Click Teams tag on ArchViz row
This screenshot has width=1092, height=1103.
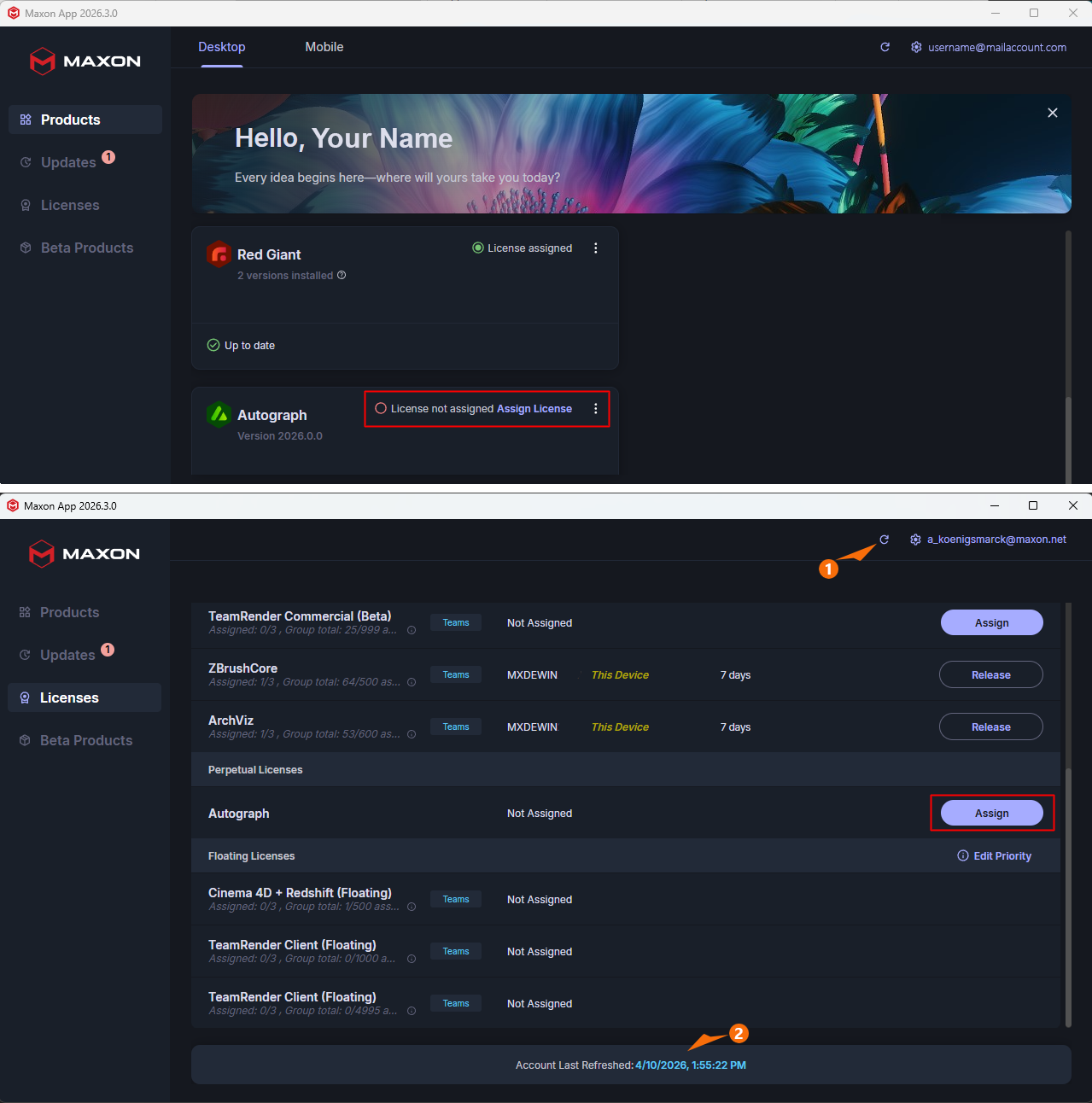pyautogui.click(x=456, y=727)
